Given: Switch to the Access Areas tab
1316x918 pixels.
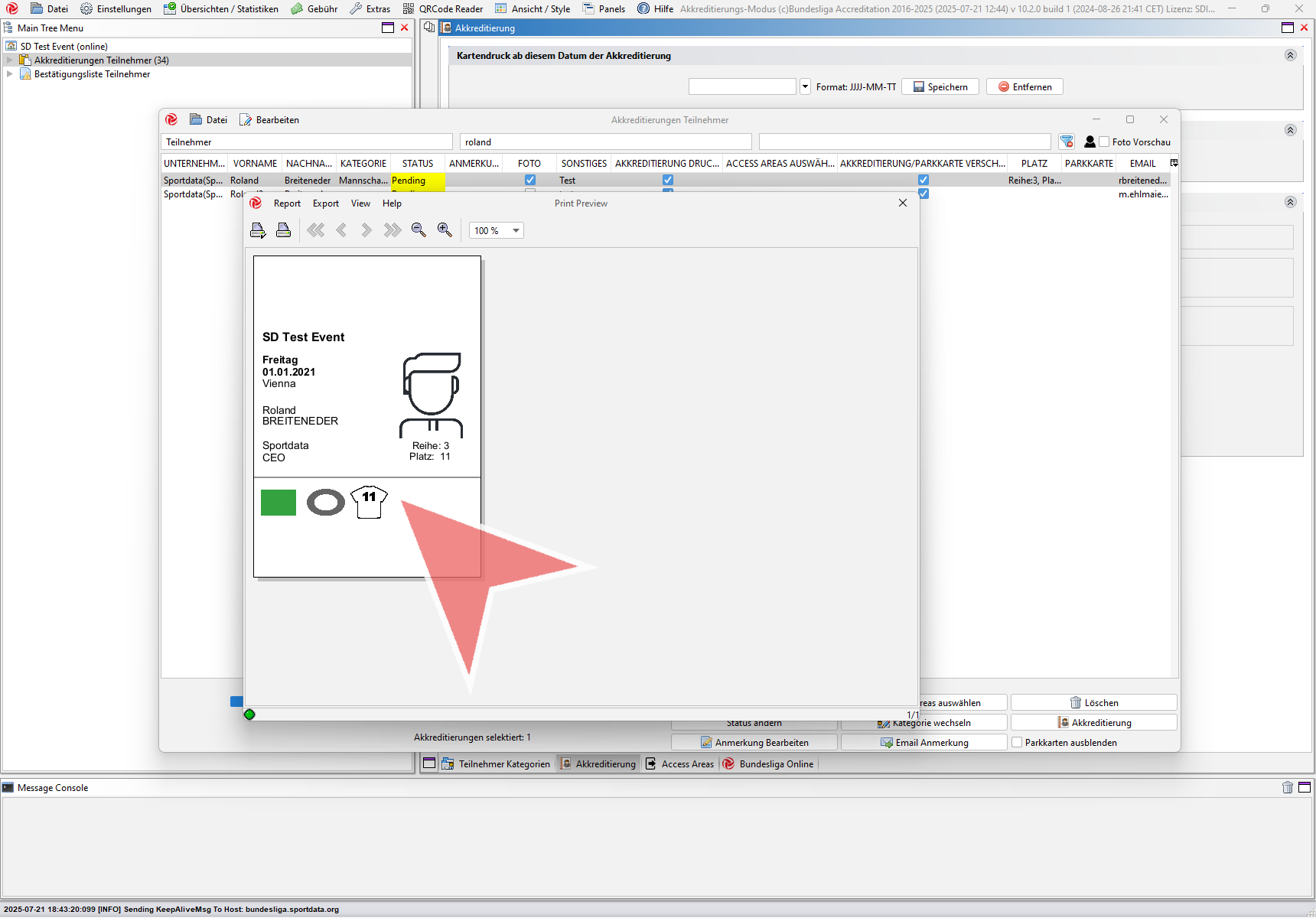Looking at the screenshot, I should pos(679,763).
